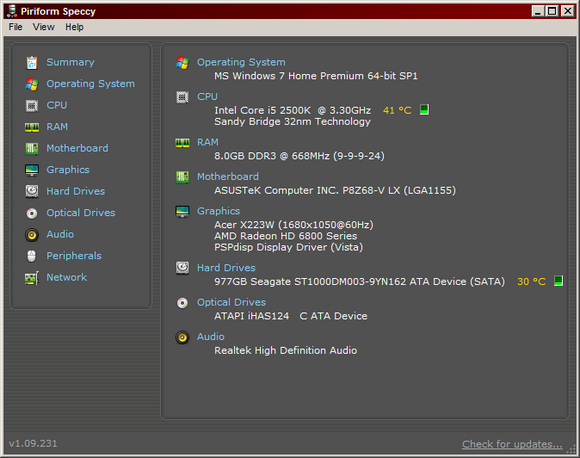The height and width of the screenshot is (458, 580).
Task: Click the Summary clipboard icon in sidebar
Action: (x=32, y=63)
